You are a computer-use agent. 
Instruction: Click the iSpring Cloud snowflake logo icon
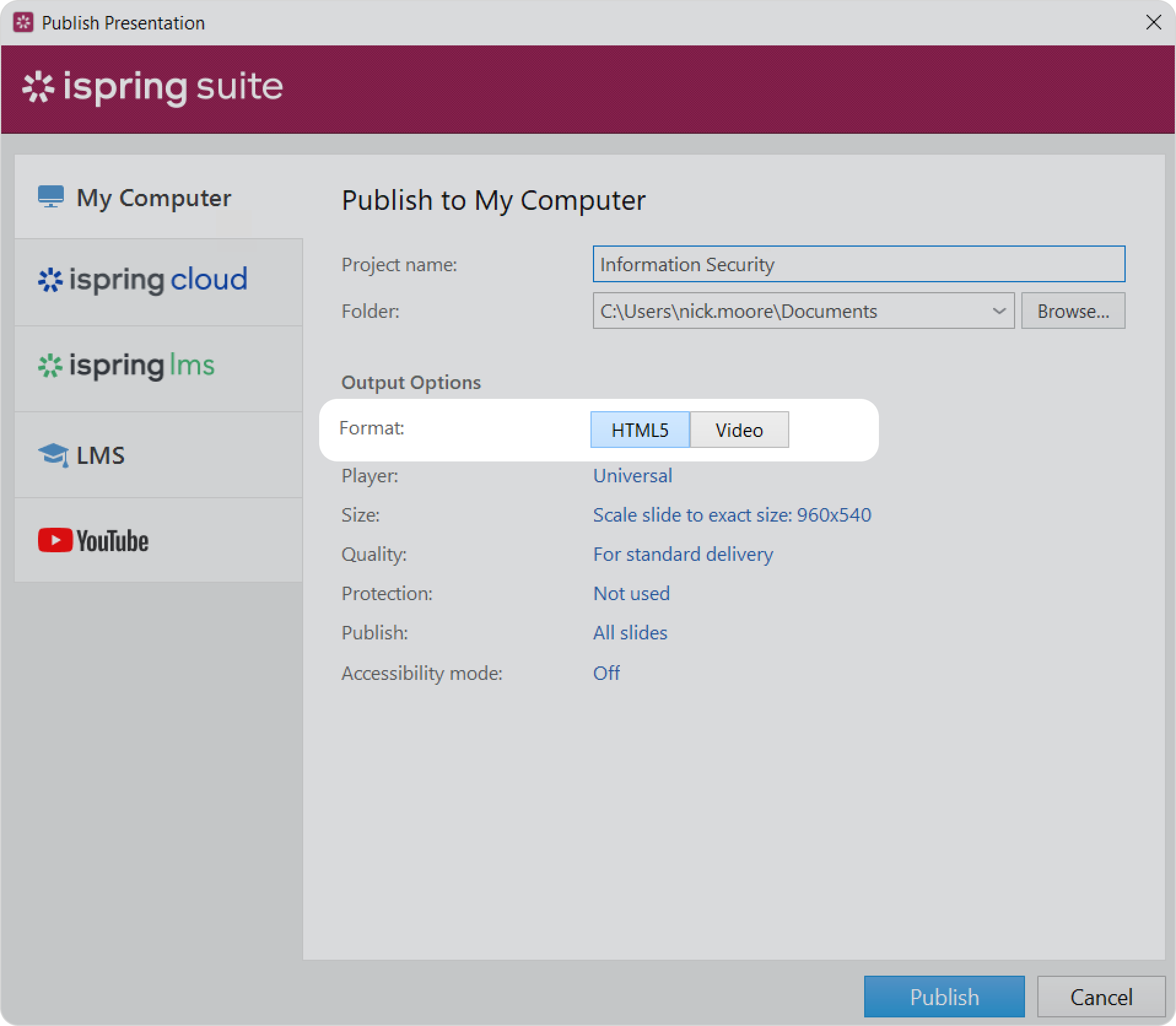pos(50,280)
